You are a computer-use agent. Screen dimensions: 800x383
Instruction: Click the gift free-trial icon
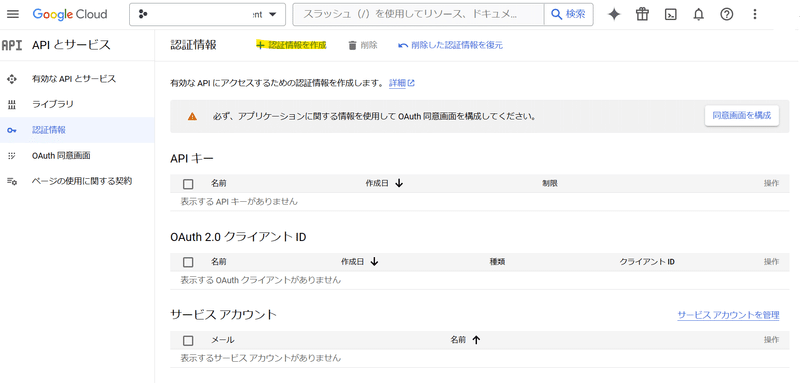tap(642, 14)
